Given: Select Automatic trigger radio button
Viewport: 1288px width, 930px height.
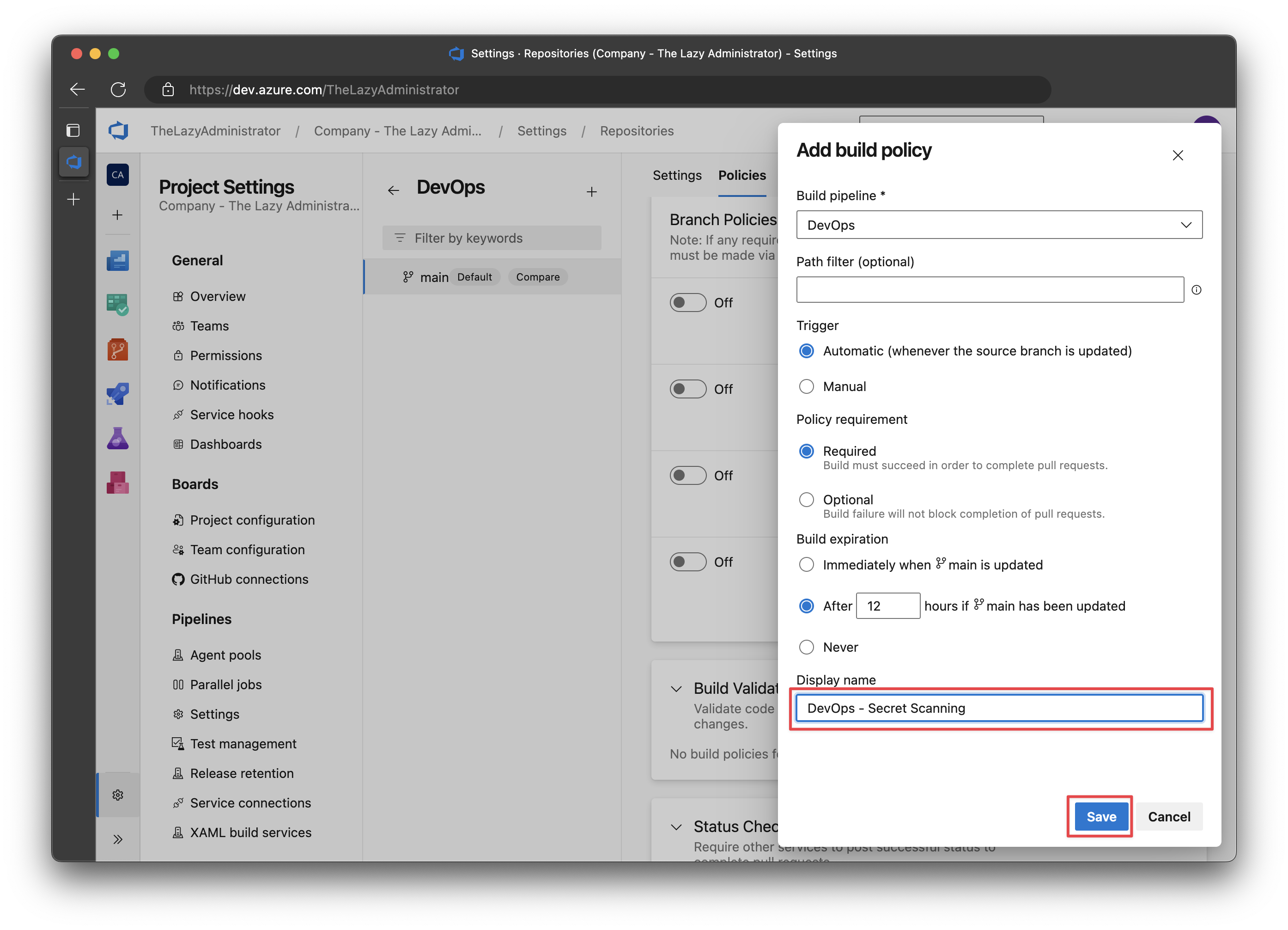Looking at the screenshot, I should [x=807, y=351].
